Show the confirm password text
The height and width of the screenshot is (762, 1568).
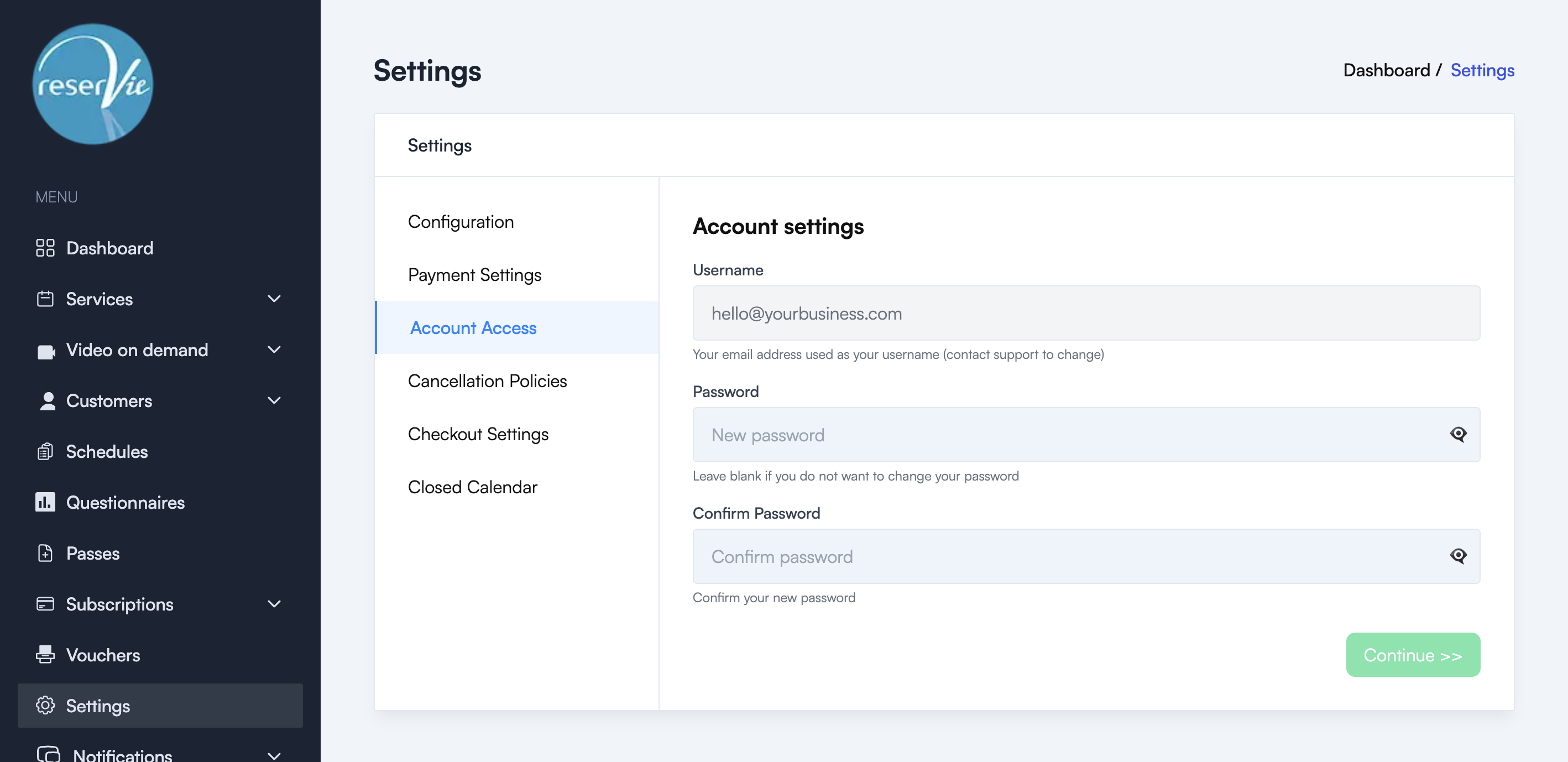coord(1459,556)
